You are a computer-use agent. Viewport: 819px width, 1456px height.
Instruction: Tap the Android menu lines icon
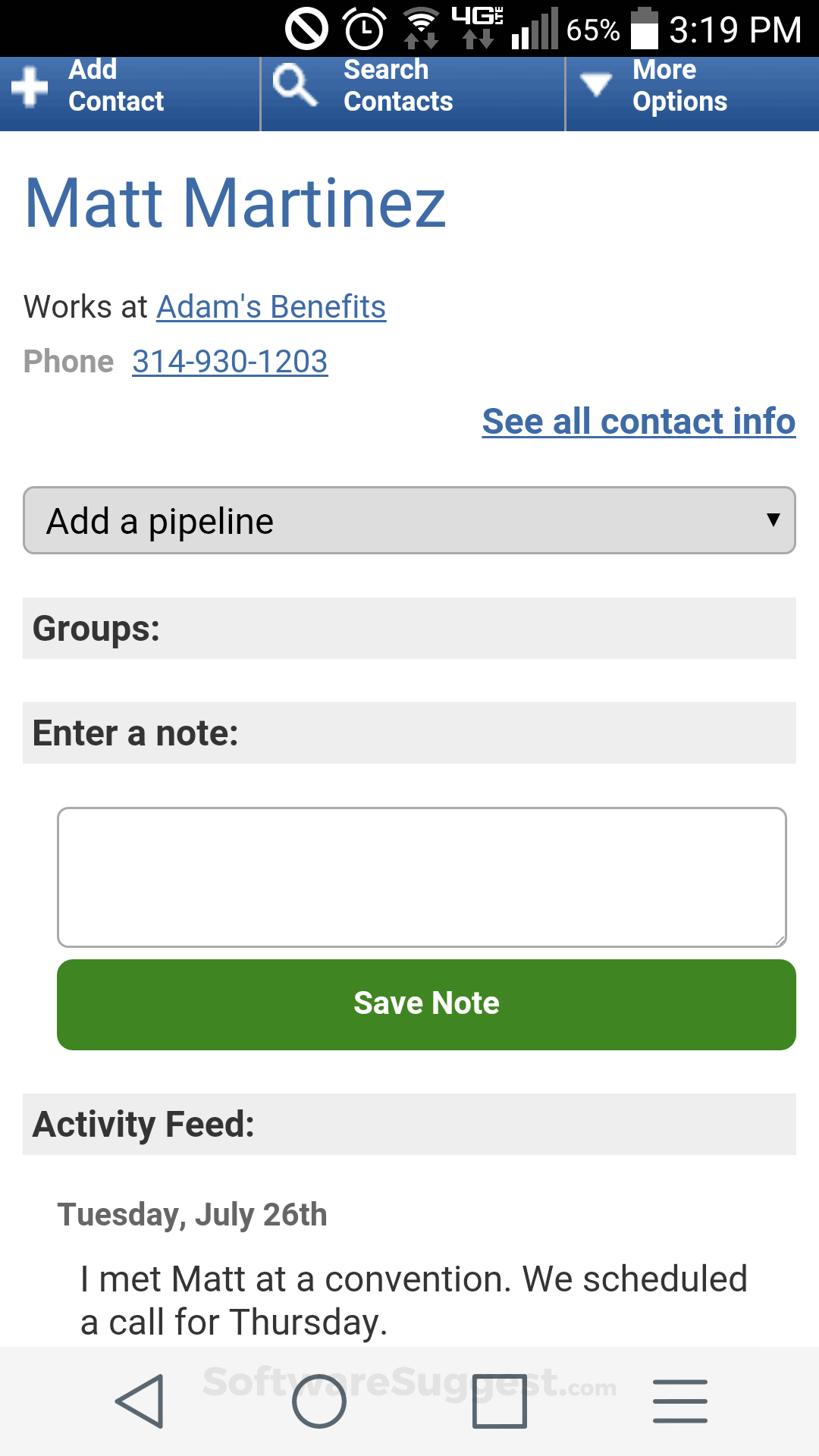pos(679,1401)
